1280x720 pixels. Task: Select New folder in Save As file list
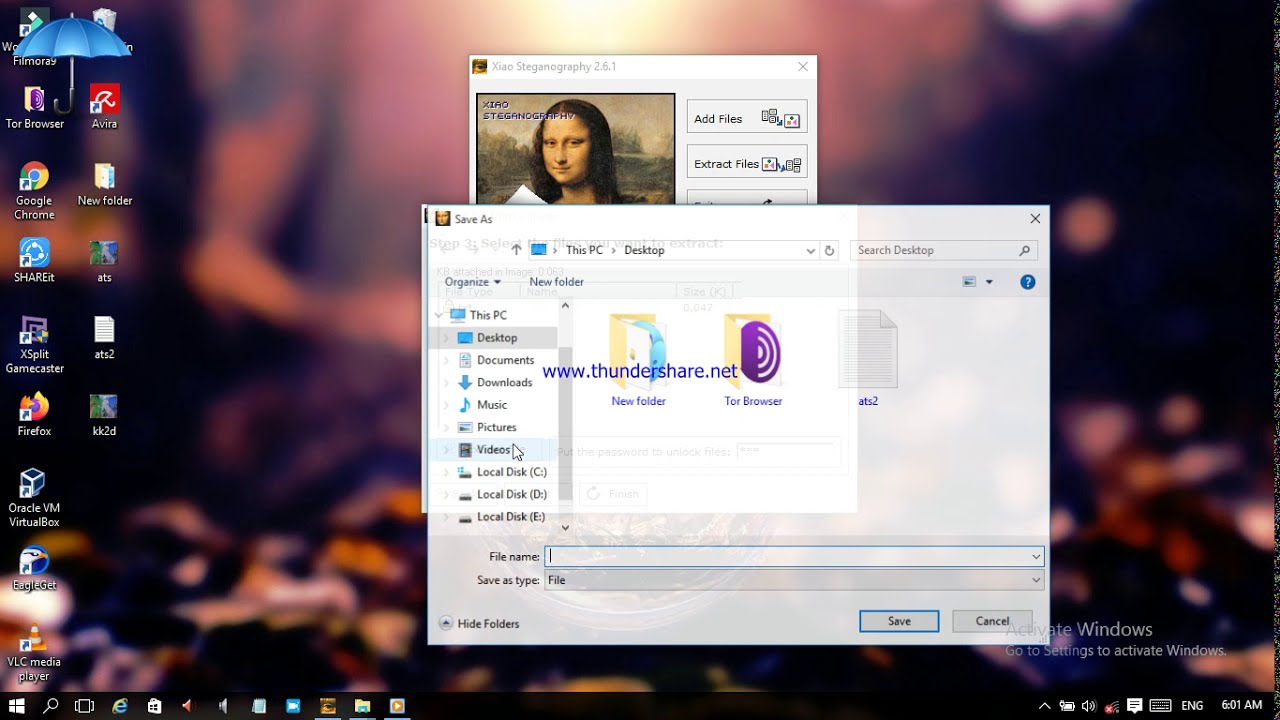(x=638, y=359)
